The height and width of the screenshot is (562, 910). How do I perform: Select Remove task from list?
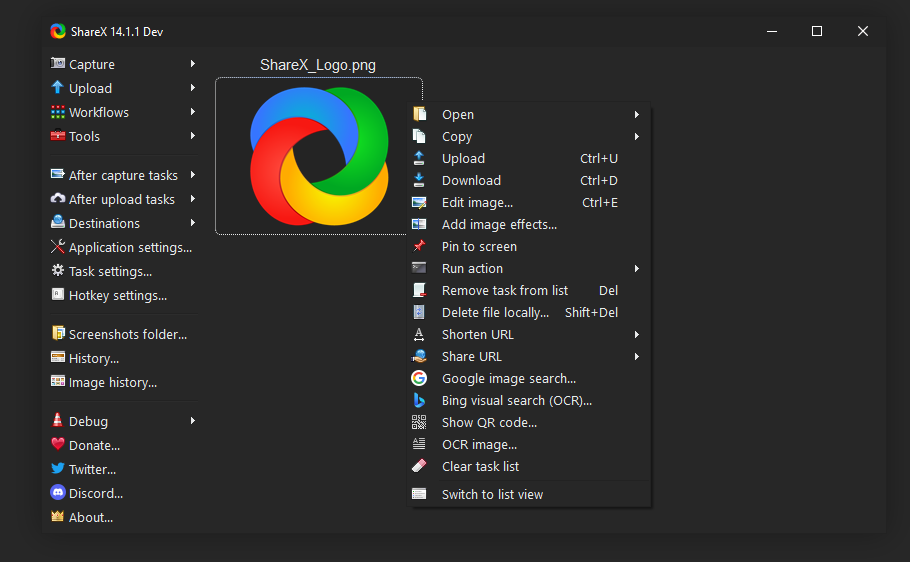[x=529, y=290]
